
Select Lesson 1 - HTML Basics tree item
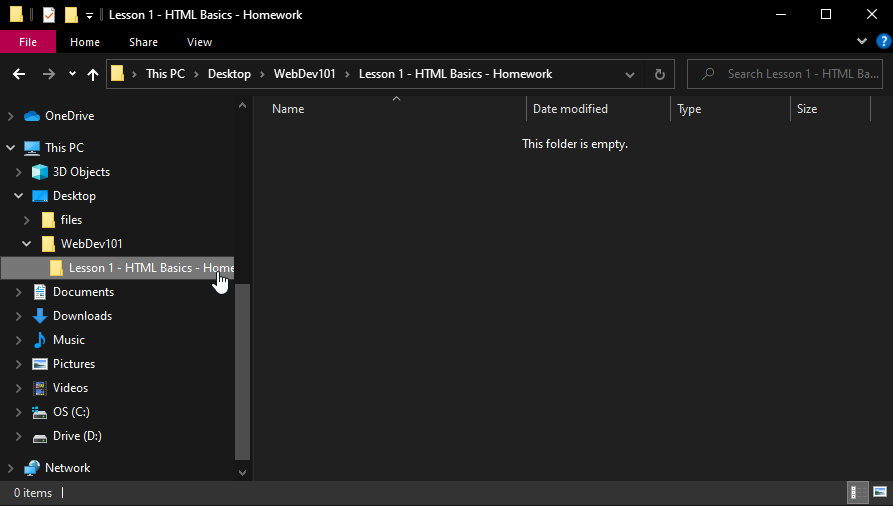click(x=118, y=268)
